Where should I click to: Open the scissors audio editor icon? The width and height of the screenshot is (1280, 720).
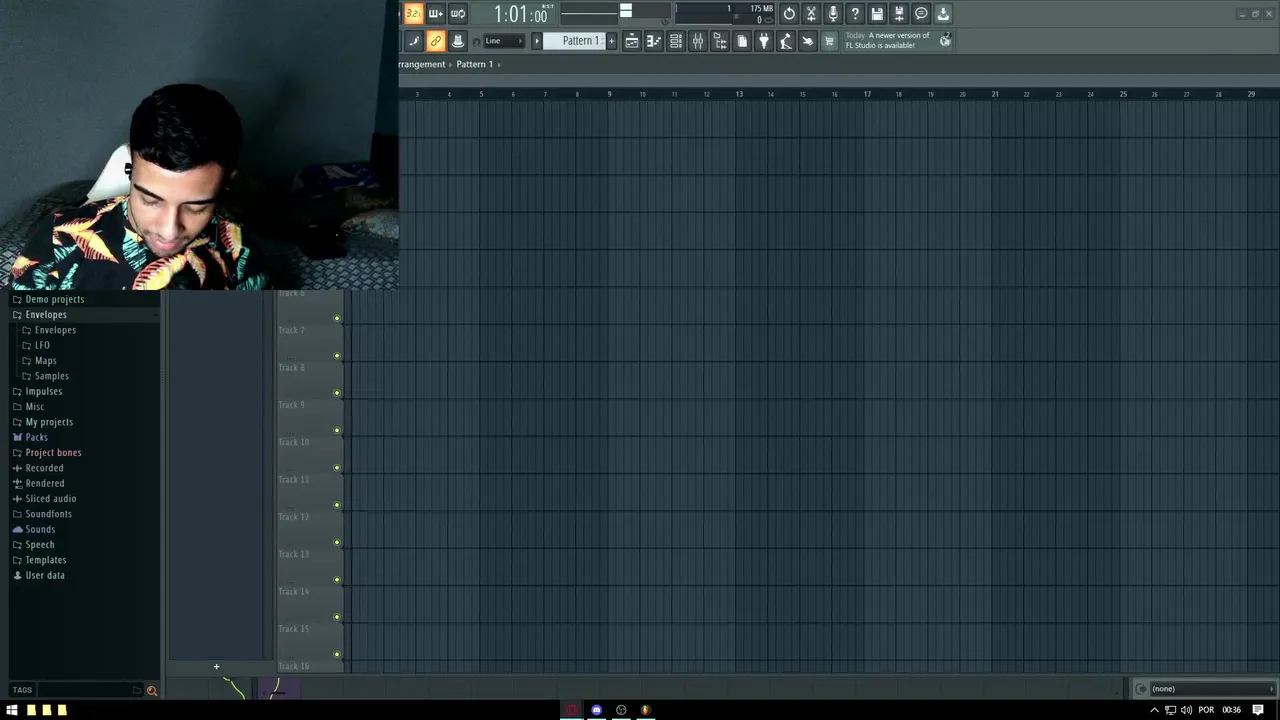(x=811, y=13)
